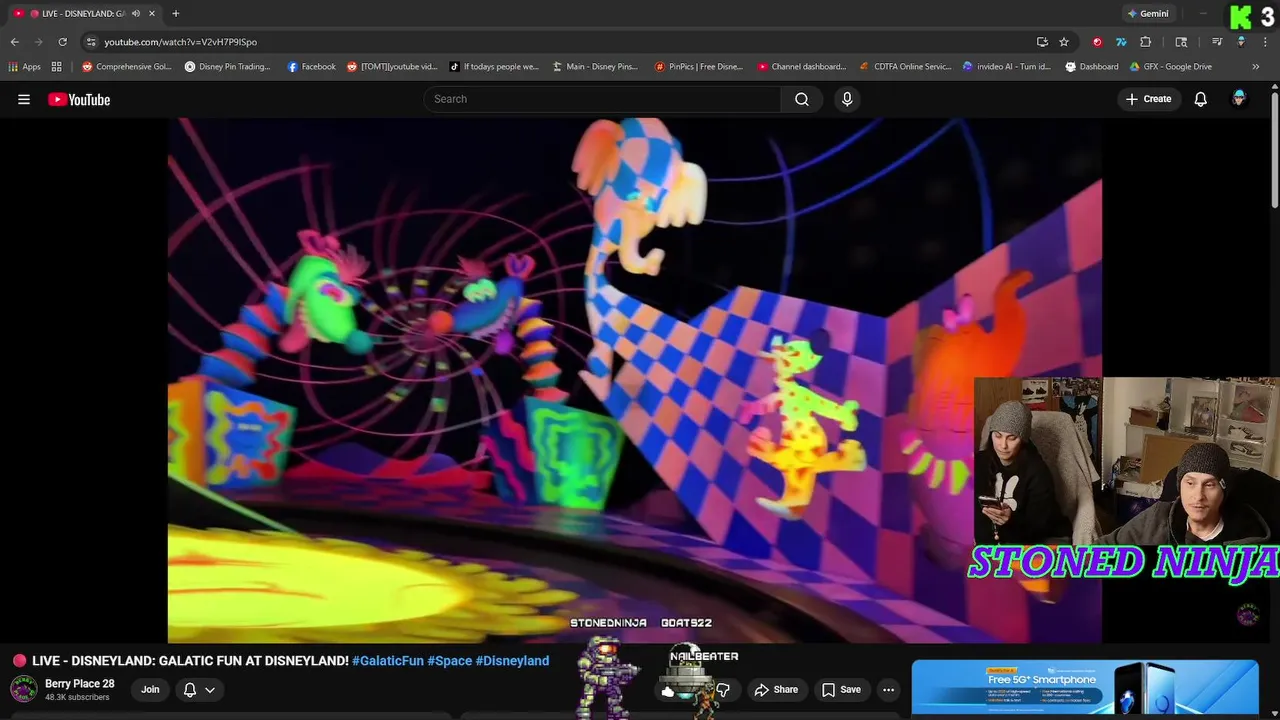
Task: Open the media control playlist icon
Action: coord(1217,42)
